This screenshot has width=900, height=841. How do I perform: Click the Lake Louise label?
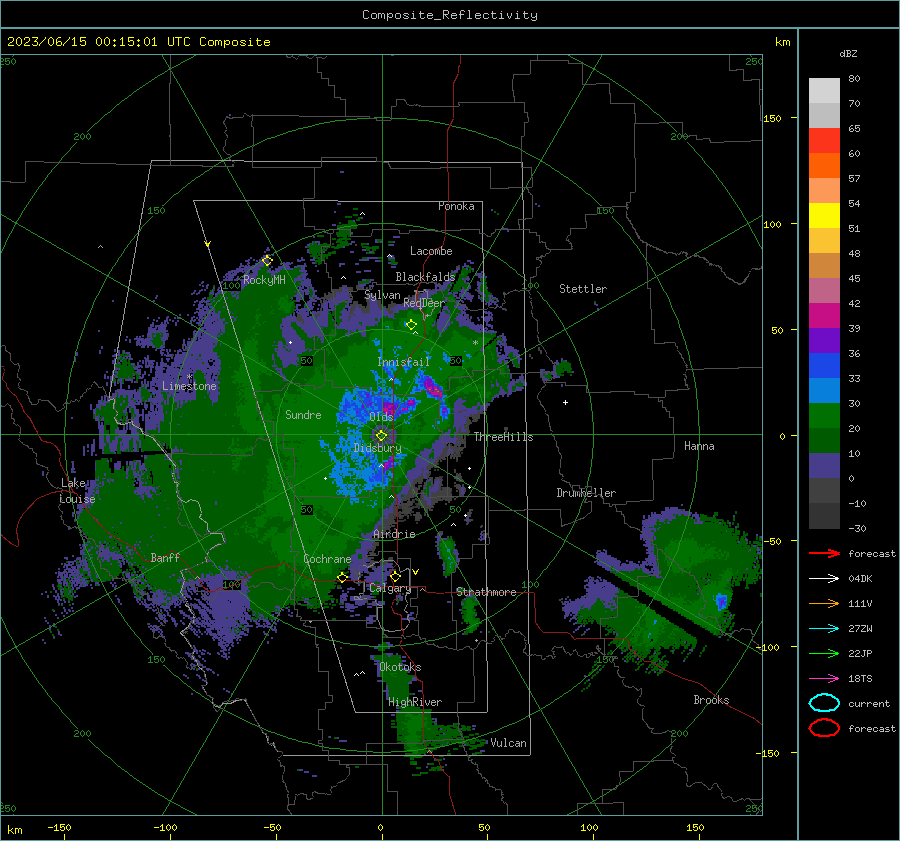point(77,491)
